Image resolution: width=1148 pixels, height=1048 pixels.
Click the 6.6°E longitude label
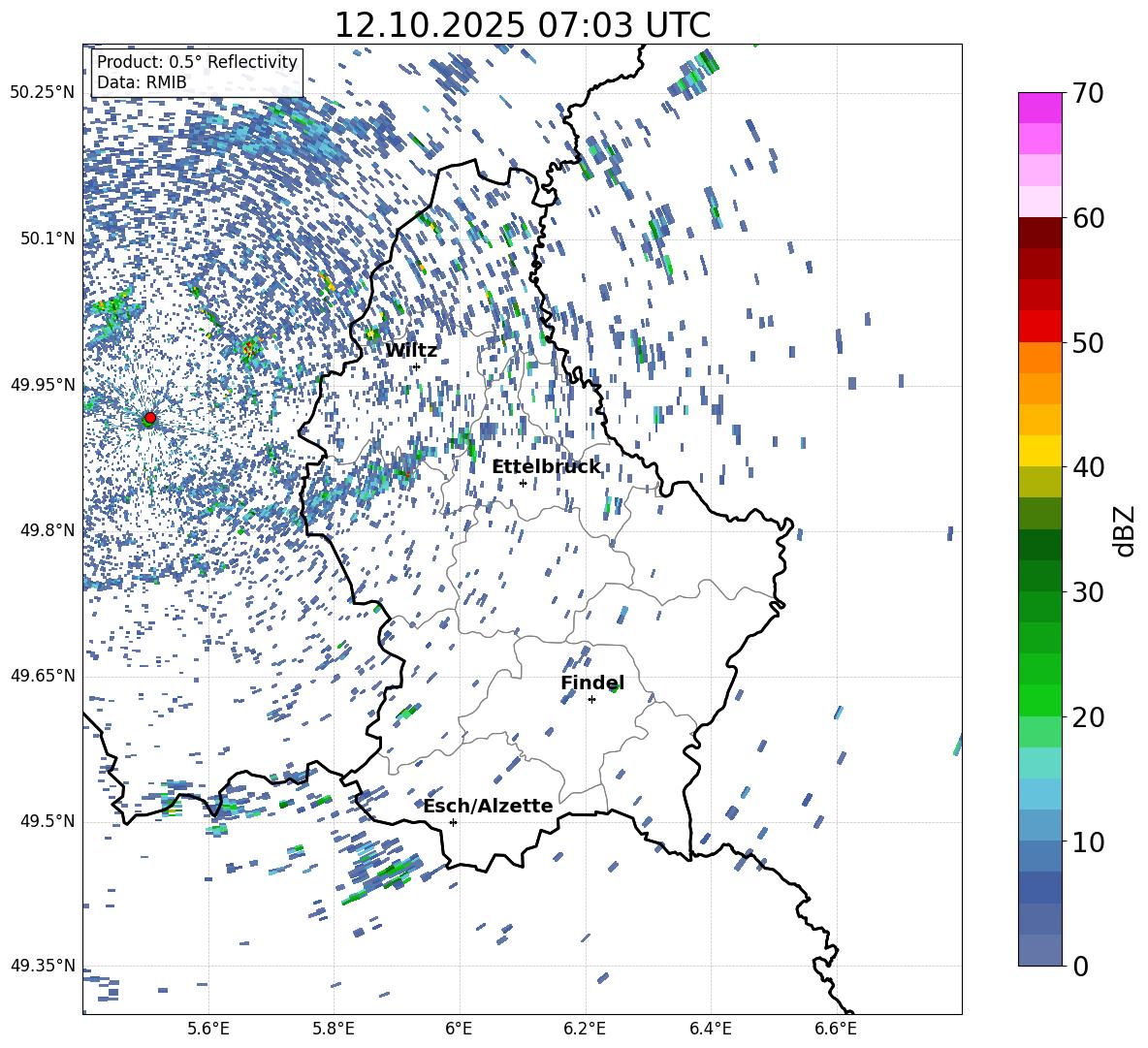pyautogui.click(x=836, y=1029)
